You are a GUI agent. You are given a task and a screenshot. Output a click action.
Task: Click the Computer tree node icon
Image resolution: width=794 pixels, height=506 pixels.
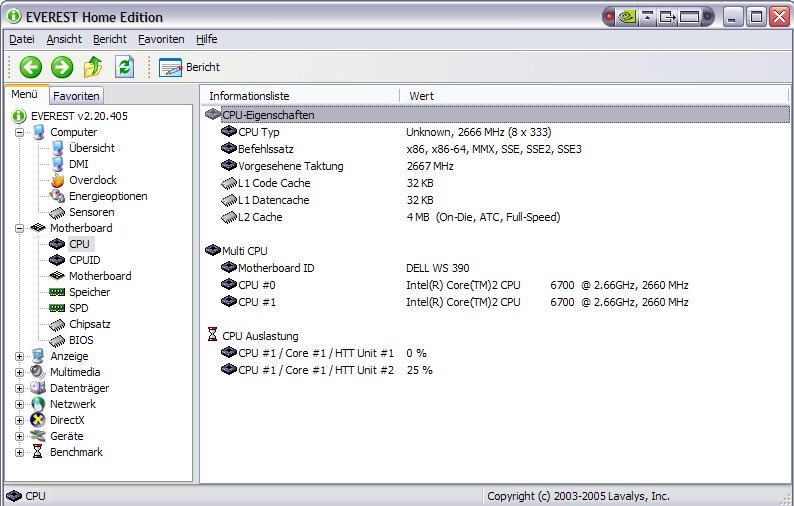point(38,132)
